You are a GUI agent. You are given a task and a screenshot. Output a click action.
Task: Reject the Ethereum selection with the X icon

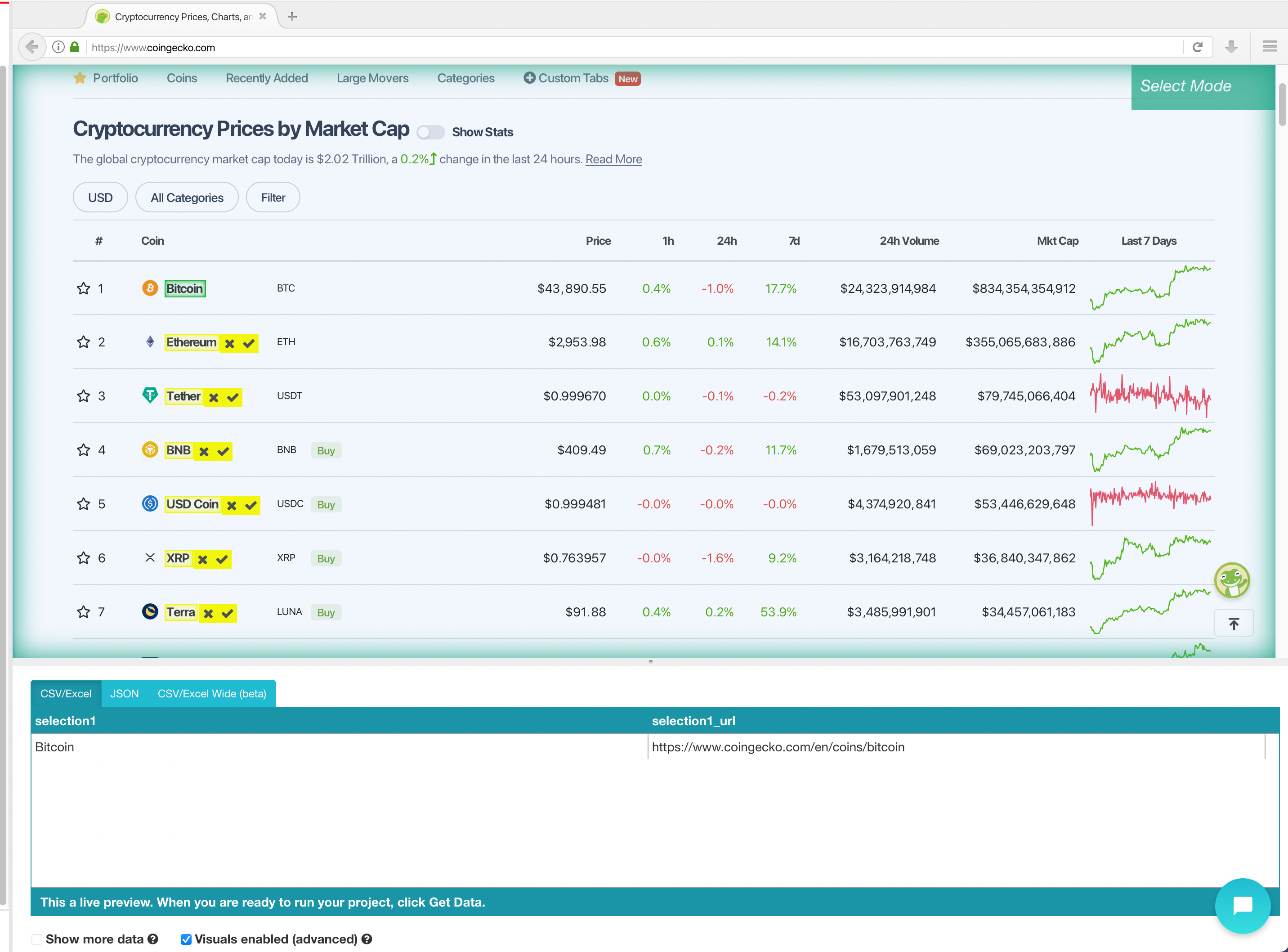tap(229, 343)
